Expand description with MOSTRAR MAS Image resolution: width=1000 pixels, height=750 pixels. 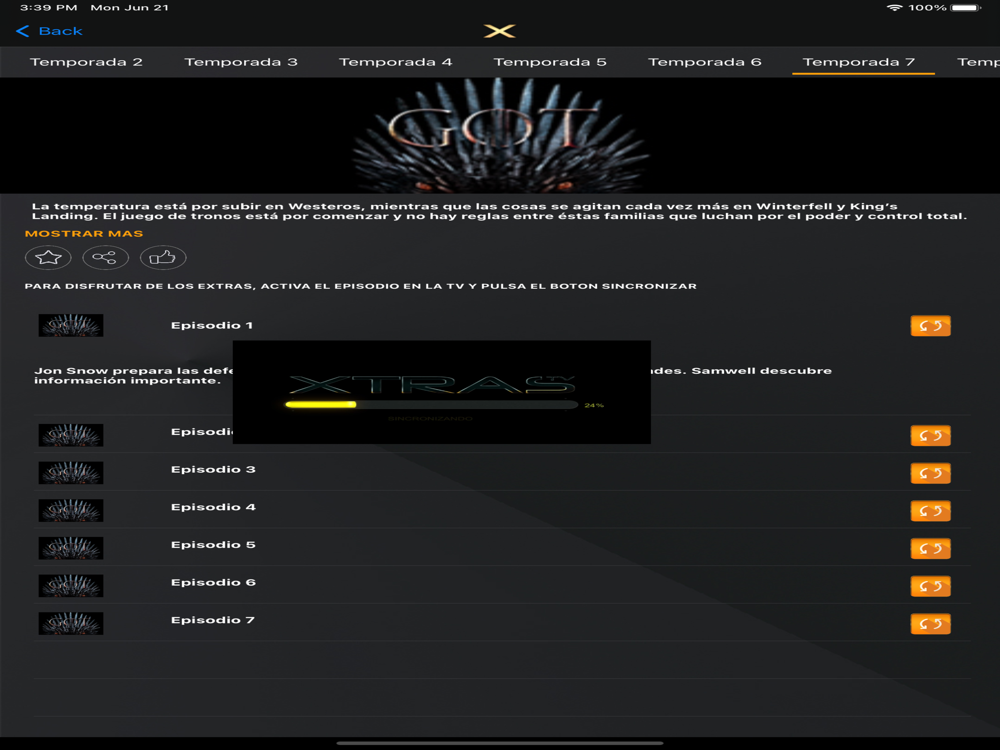tap(84, 233)
